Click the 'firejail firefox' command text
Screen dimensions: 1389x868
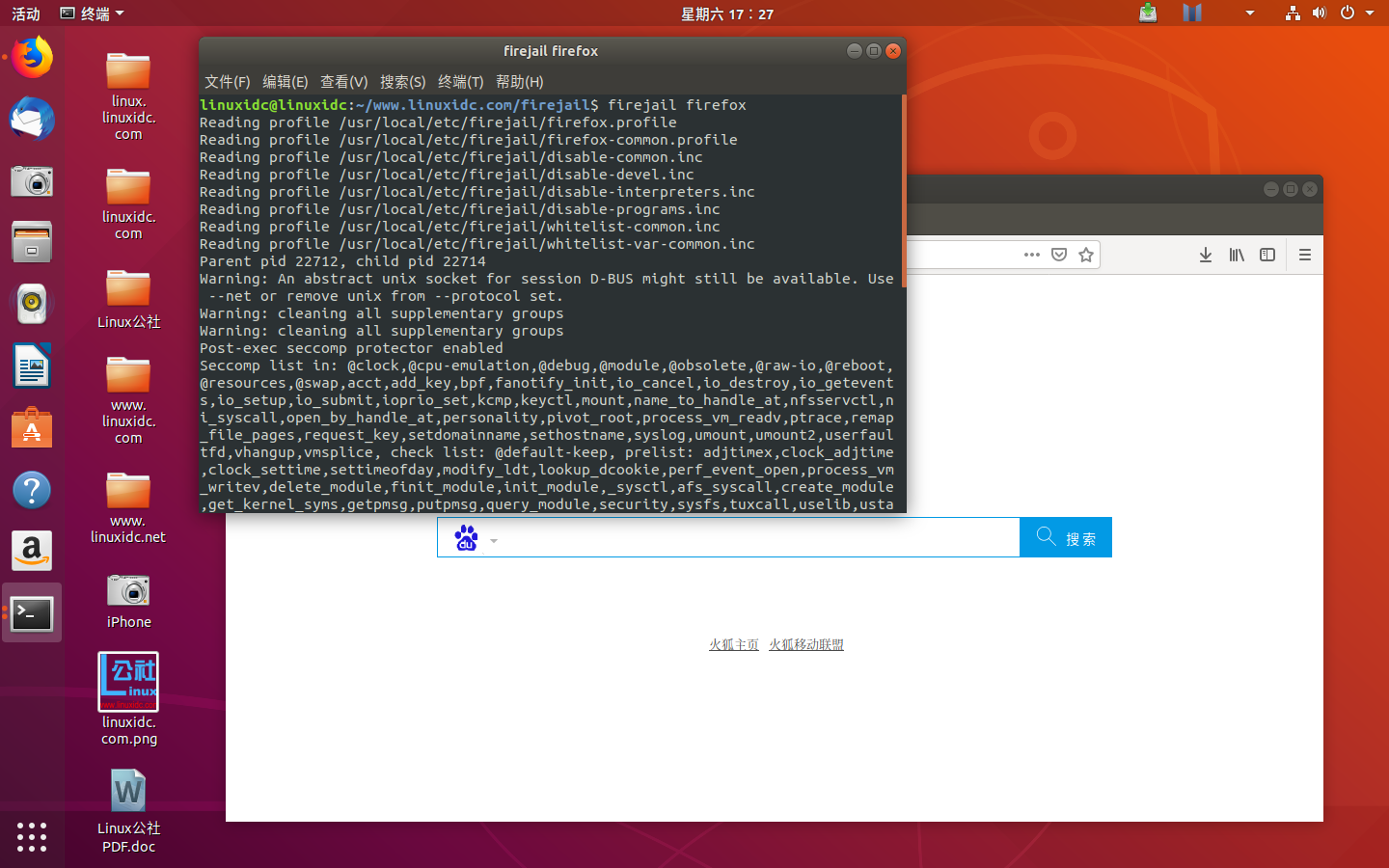[677, 105]
